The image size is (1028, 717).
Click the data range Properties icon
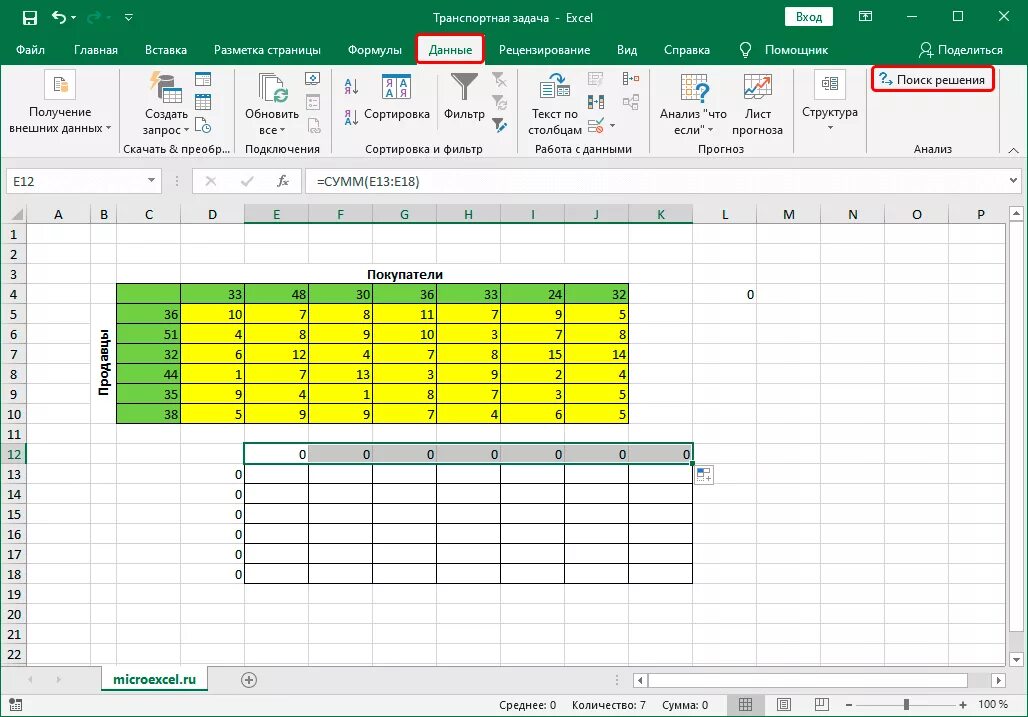pyautogui.click(x=313, y=102)
